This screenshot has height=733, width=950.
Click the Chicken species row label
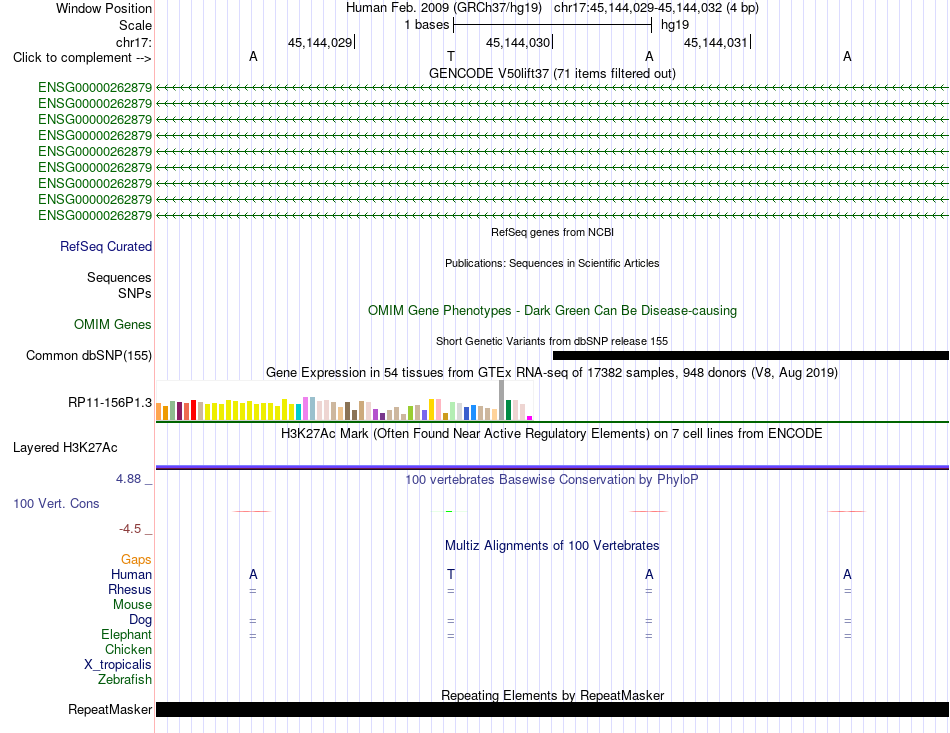[x=128, y=649]
